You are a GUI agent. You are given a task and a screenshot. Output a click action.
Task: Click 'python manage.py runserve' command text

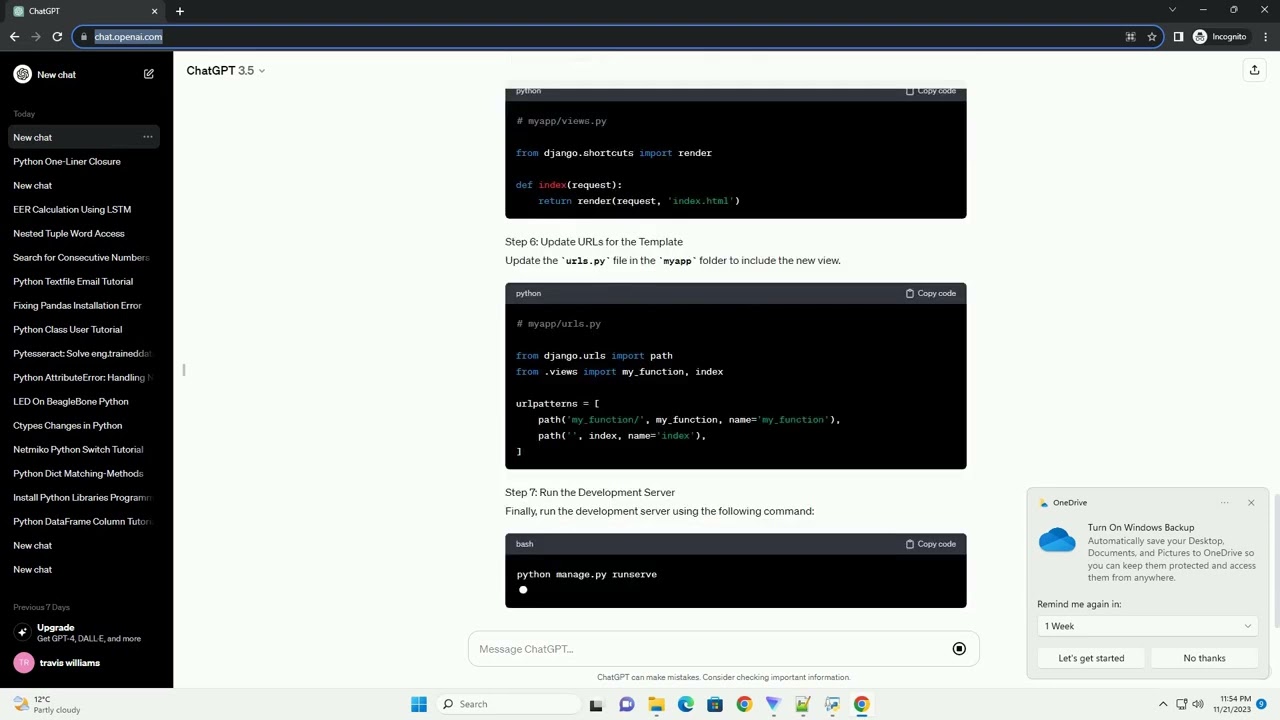[587, 575]
